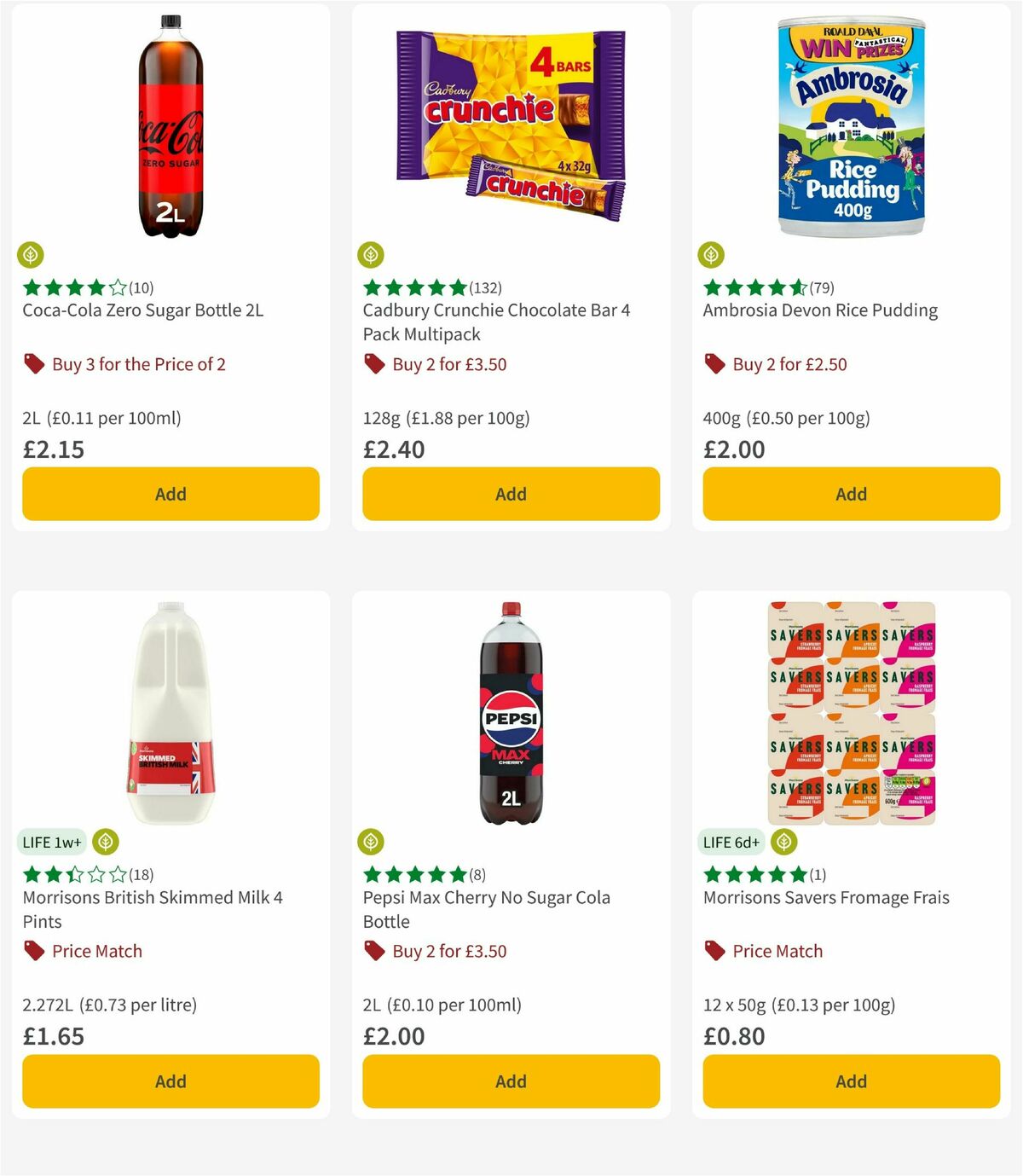Open the Buy 3 for the Price of 2 offer

point(139,363)
